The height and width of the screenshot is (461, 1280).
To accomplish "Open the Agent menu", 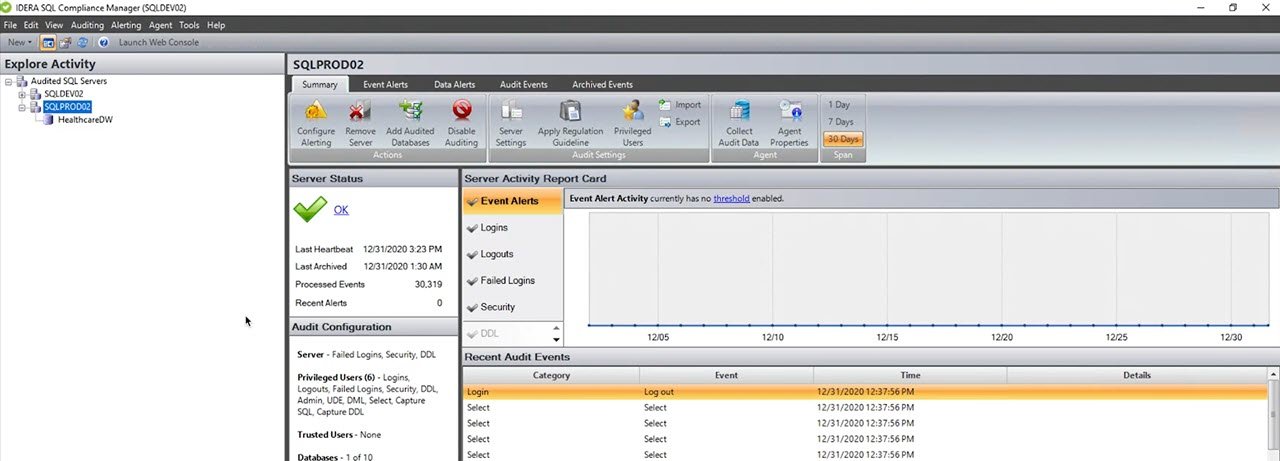I will 160,25.
